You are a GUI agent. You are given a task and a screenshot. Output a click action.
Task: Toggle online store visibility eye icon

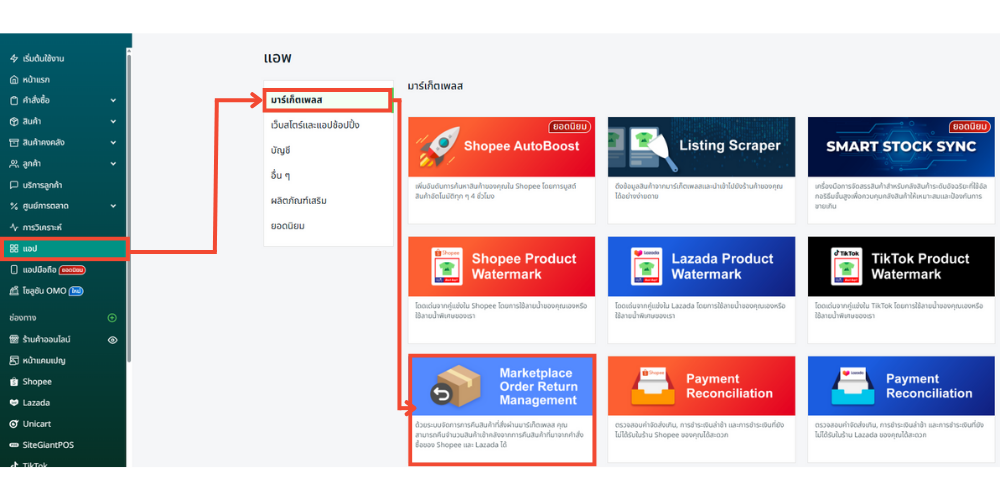pos(112,340)
